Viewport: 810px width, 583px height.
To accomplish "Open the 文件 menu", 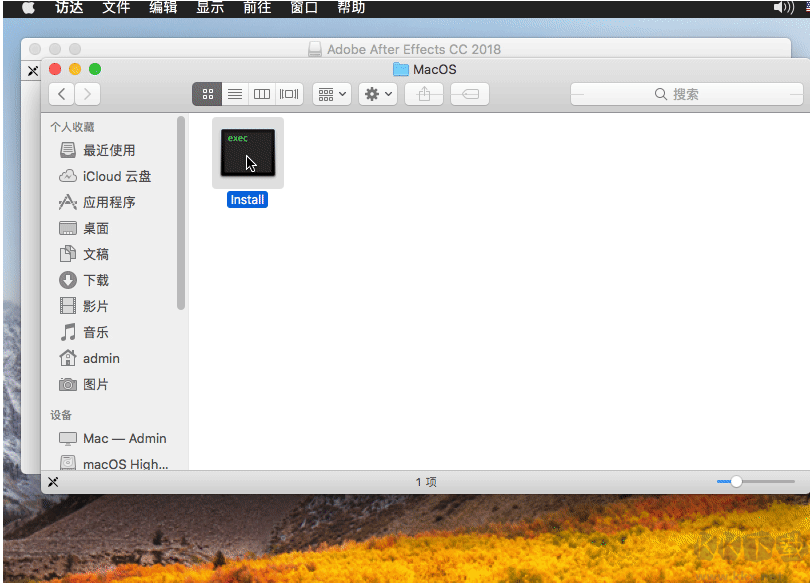I will tap(115, 8).
